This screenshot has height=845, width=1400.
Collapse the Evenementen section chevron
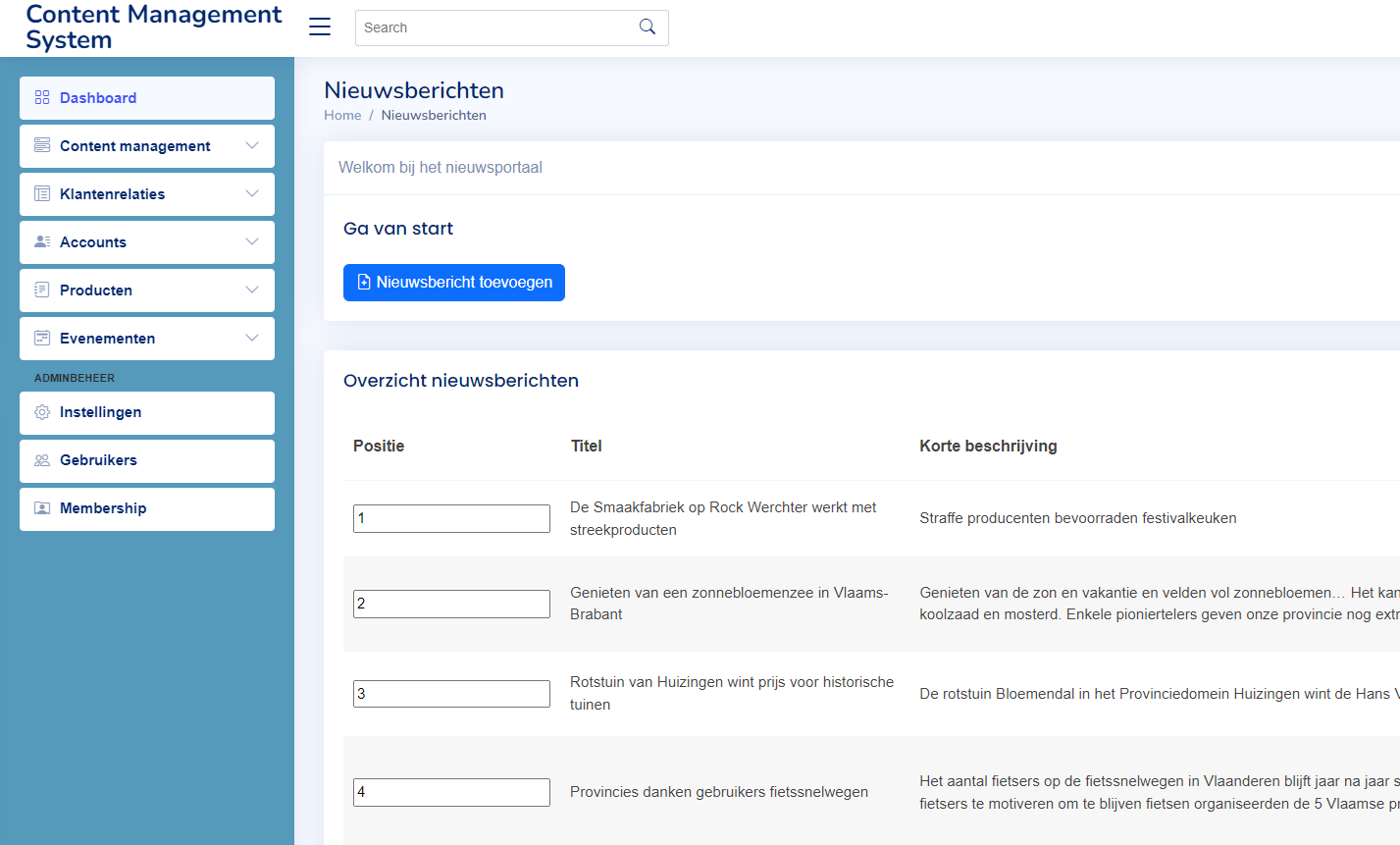[x=253, y=338]
